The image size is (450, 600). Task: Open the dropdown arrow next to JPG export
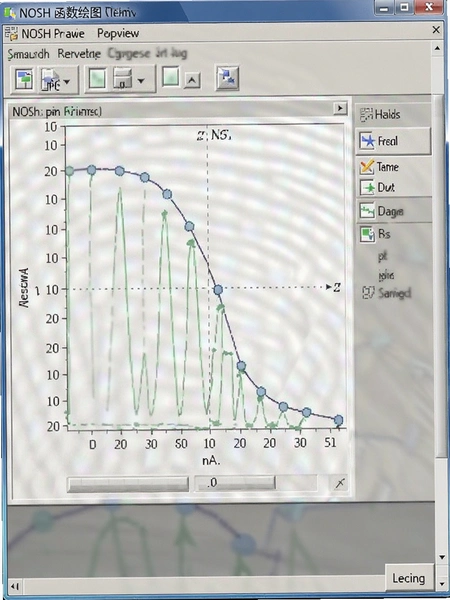(x=67, y=82)
